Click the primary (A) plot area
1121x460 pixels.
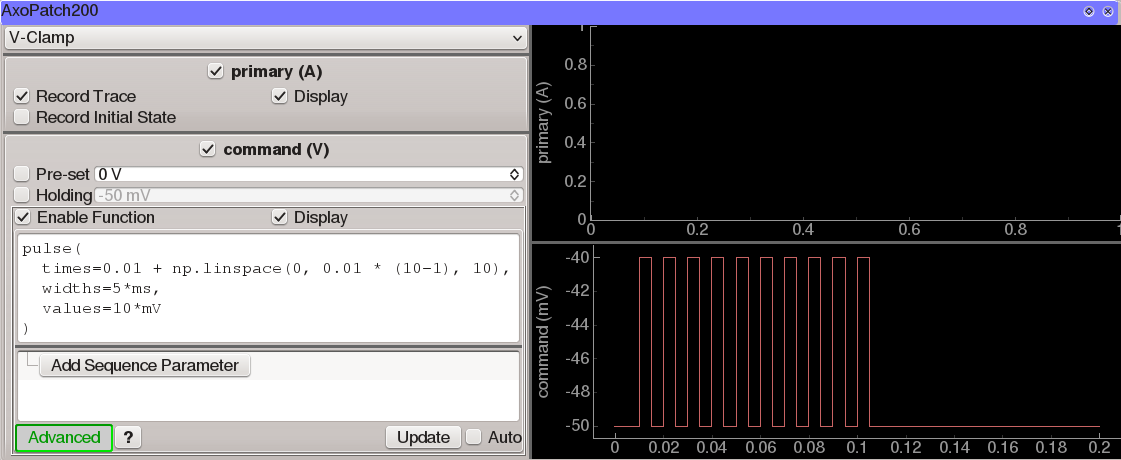click(856, 123)
